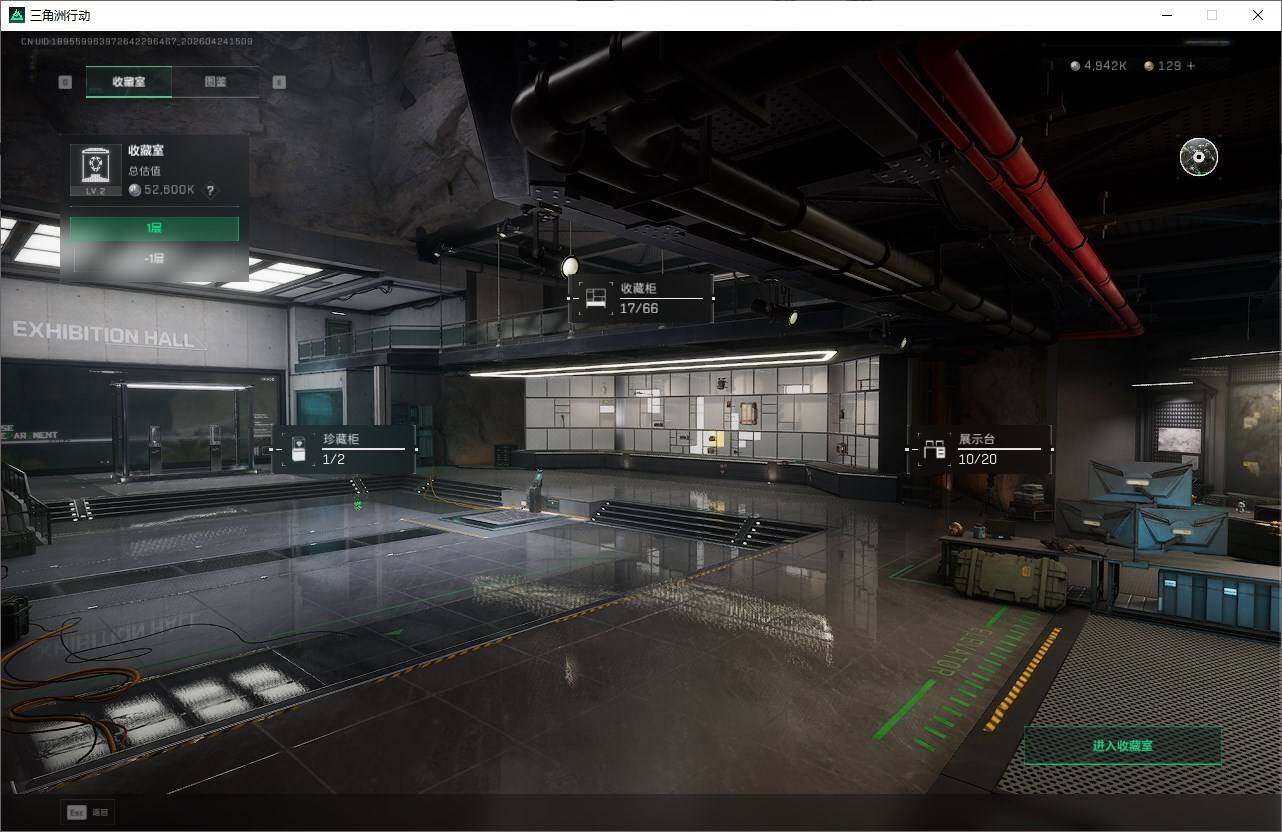The height and width of the screenshot is (832, 1282).
Task: Open the 珍藏柜 1/2 marker
Action: (x=344, y=449)
